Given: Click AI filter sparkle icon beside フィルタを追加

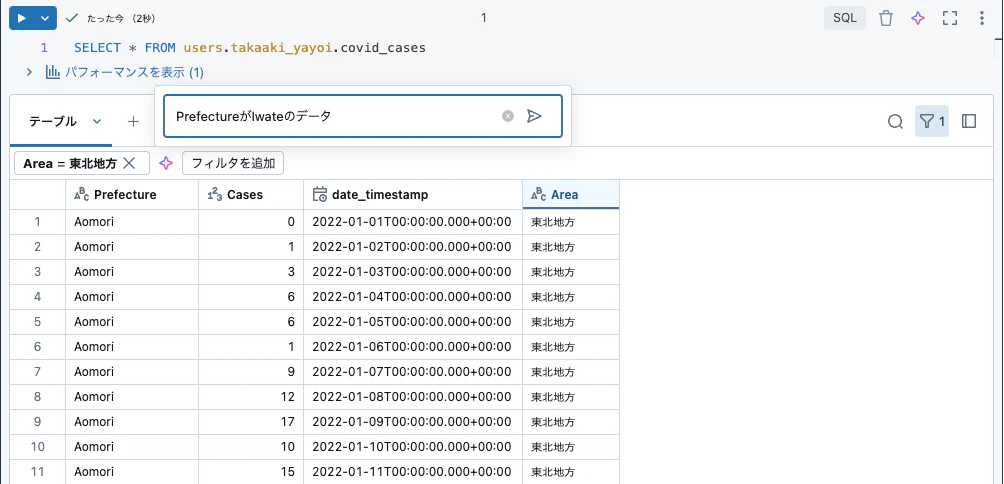Looking at the screenshot, I should click(x=166, y=163).
